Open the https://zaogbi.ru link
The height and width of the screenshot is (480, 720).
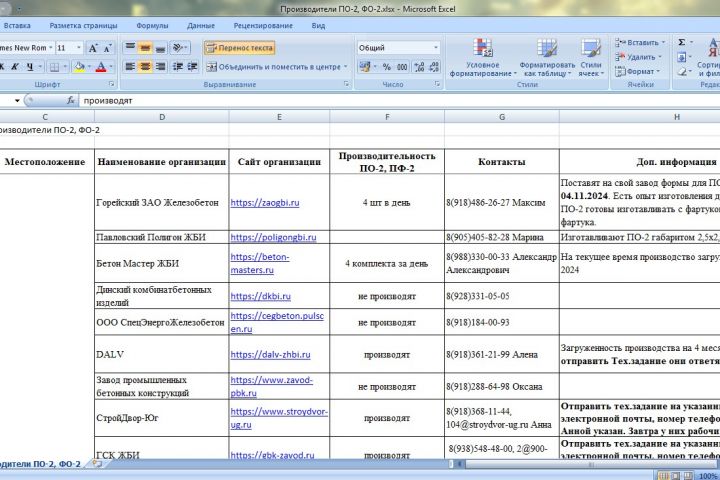[265, 203]
